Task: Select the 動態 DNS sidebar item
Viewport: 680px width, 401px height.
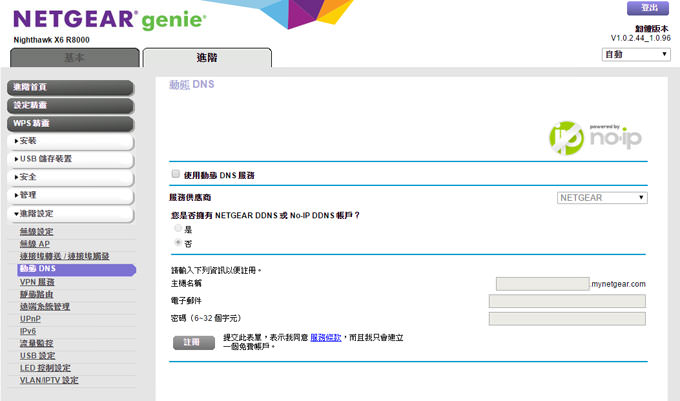Action: point(76,269)
